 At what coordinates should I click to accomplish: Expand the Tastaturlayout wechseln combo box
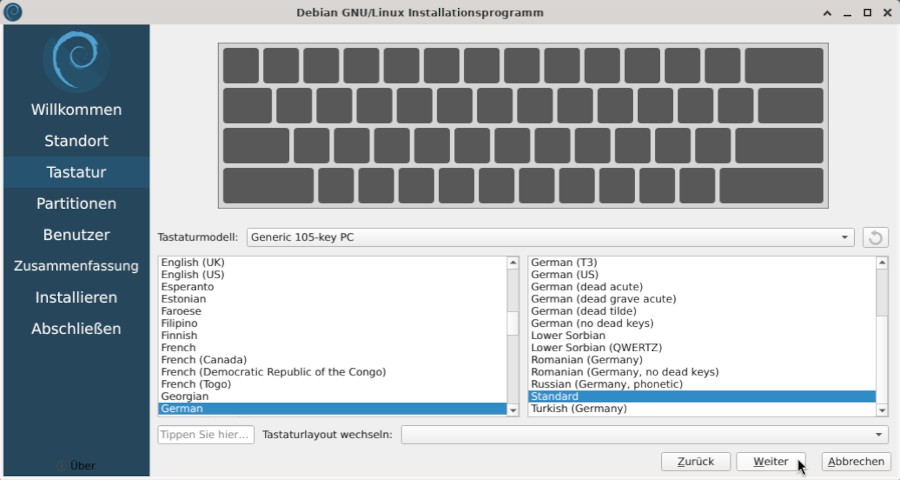coord(645,435)
